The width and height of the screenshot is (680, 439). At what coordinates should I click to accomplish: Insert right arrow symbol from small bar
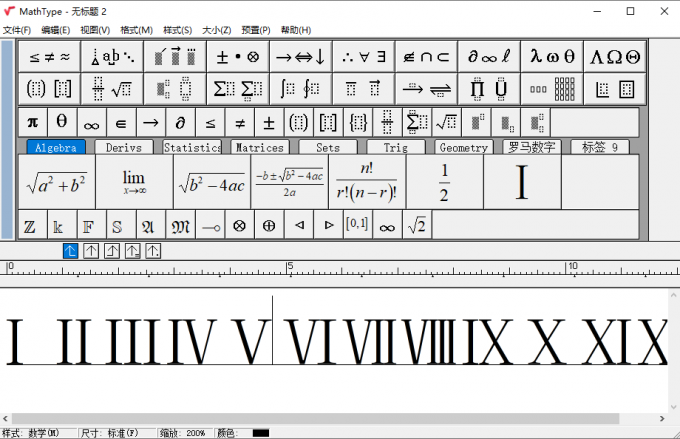(x=150, y=123)
